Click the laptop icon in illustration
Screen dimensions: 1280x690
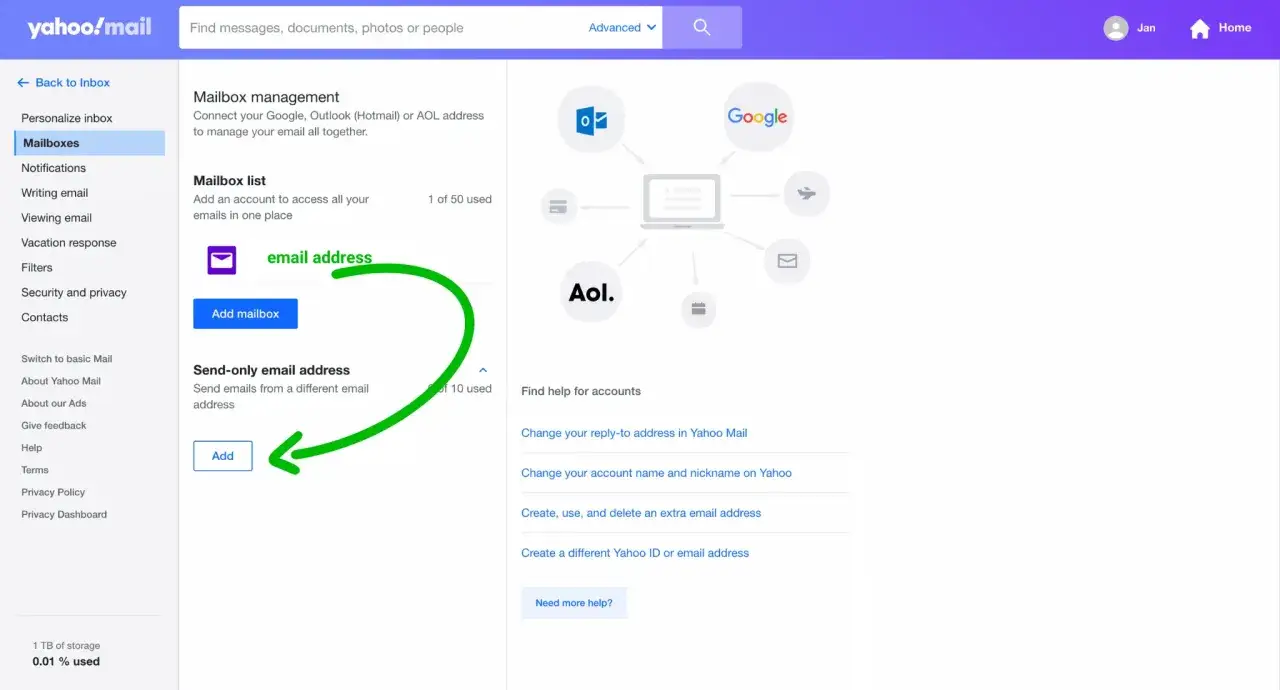pos(682,201)
